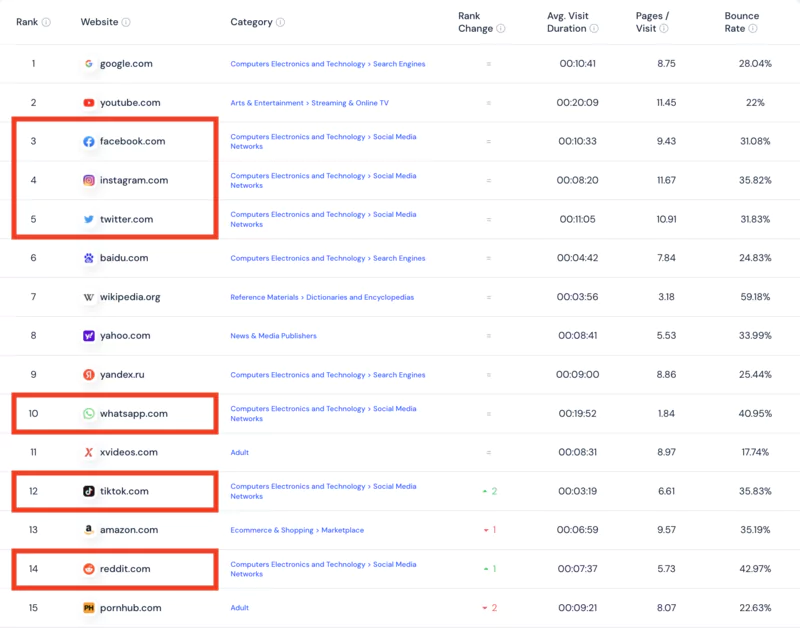Click the Bounce Rate column header
Screen dimensions: 800x628
[x=742, y=22]
